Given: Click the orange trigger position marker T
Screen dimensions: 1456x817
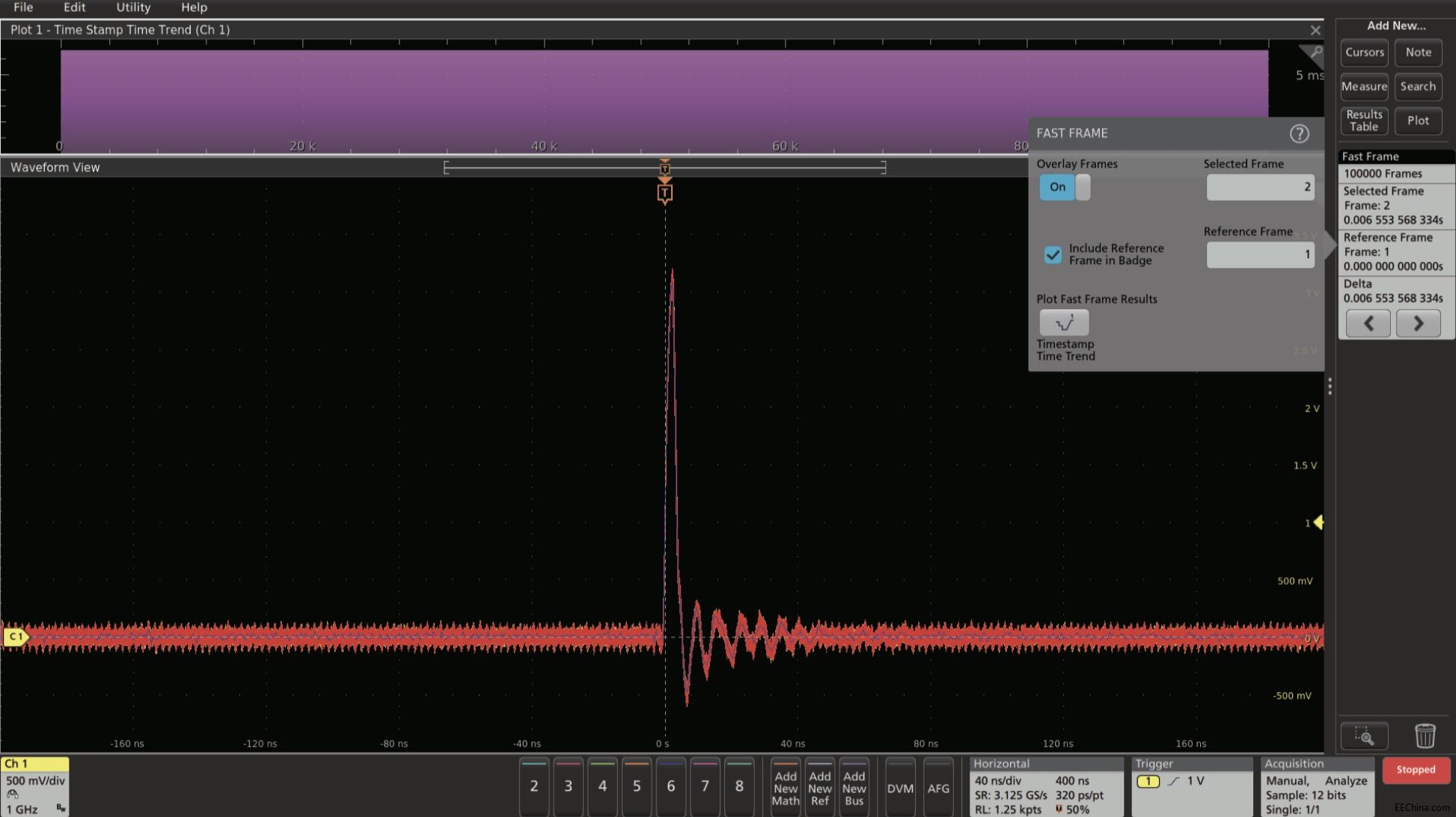Looking at the screenshot, I should coord(664,194).
